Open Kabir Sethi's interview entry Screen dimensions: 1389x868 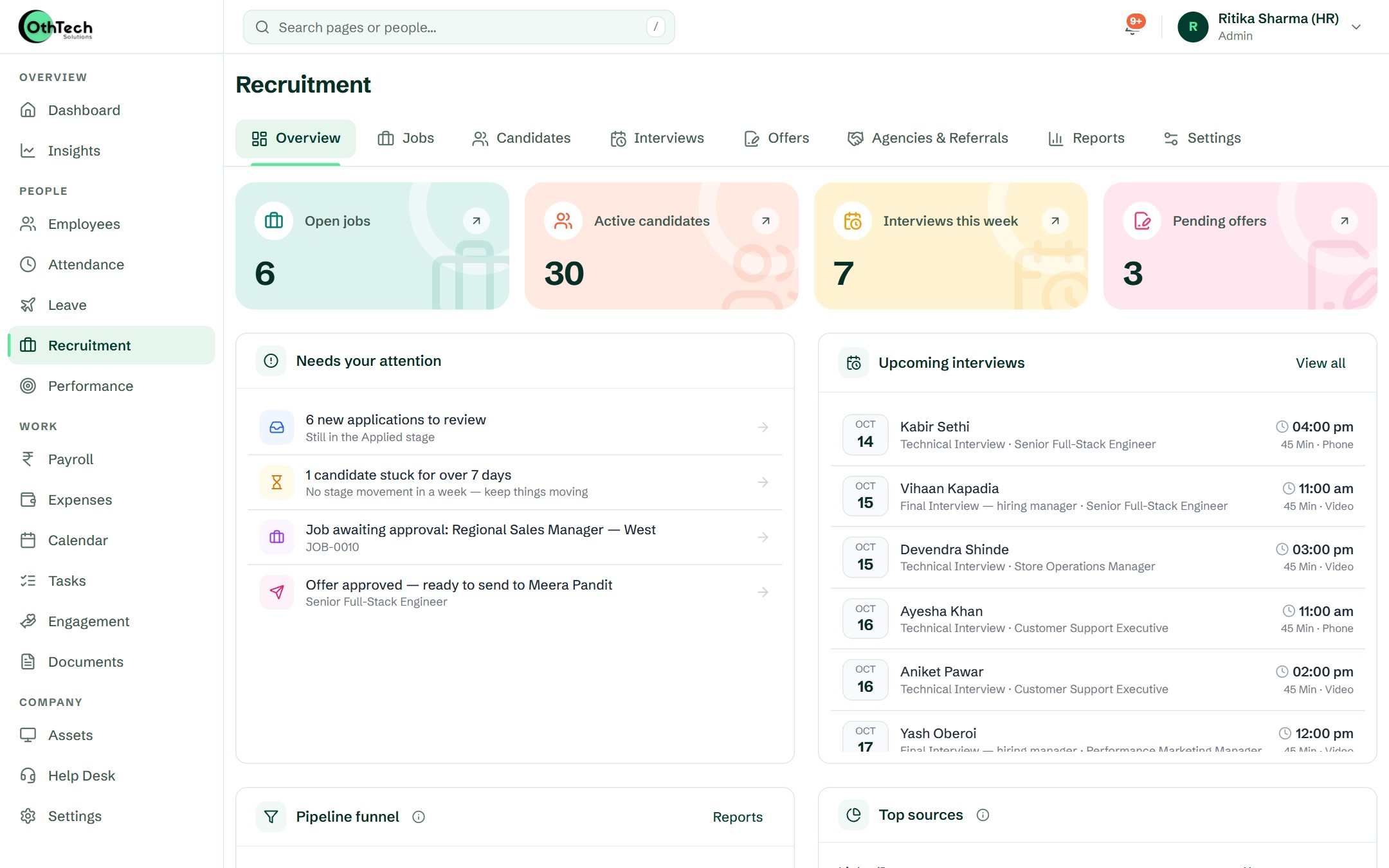[x=1098, y=435]
